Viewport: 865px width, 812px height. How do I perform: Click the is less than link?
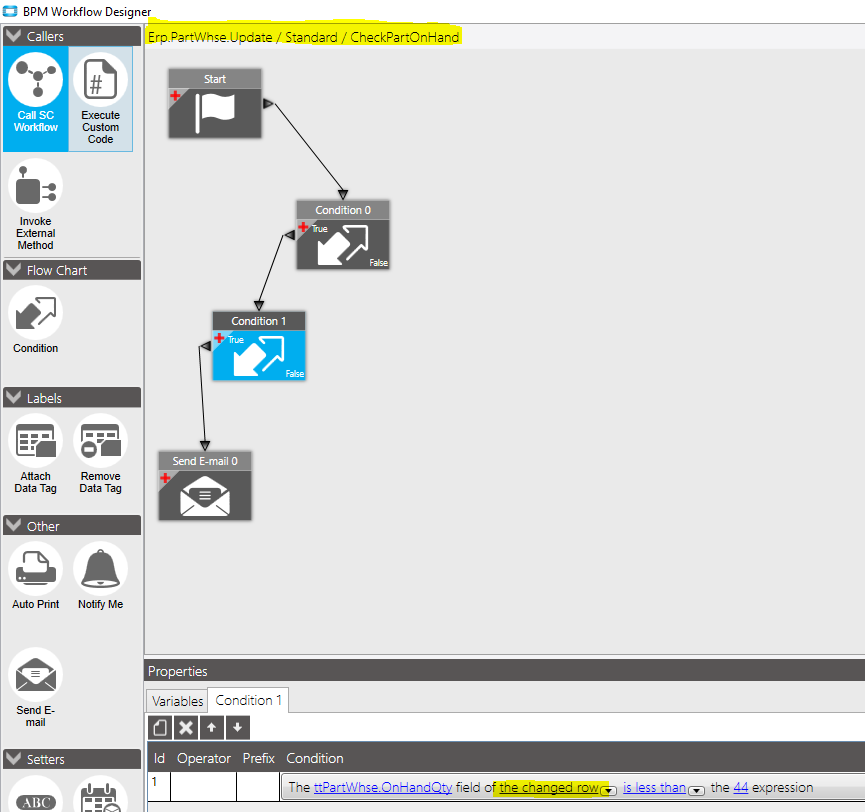(654, 787)
